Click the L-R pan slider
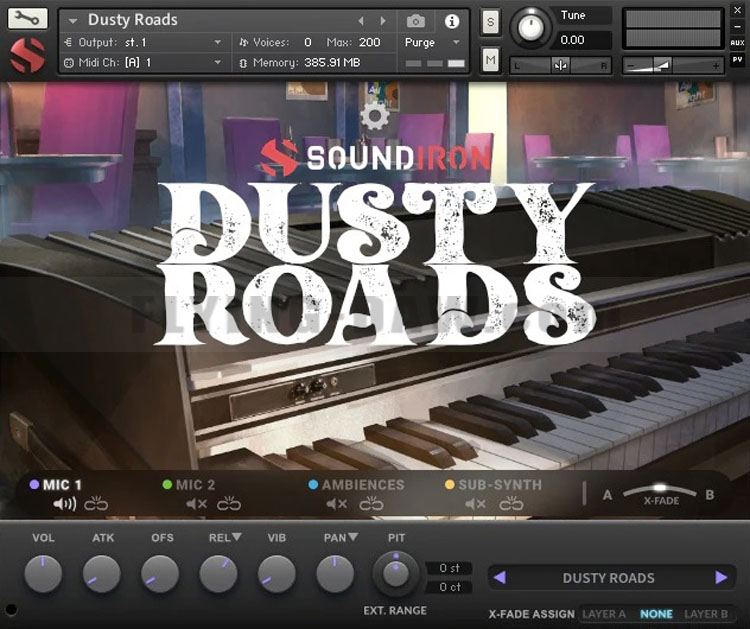The image size is (750, 629). [x=560, y=65]
